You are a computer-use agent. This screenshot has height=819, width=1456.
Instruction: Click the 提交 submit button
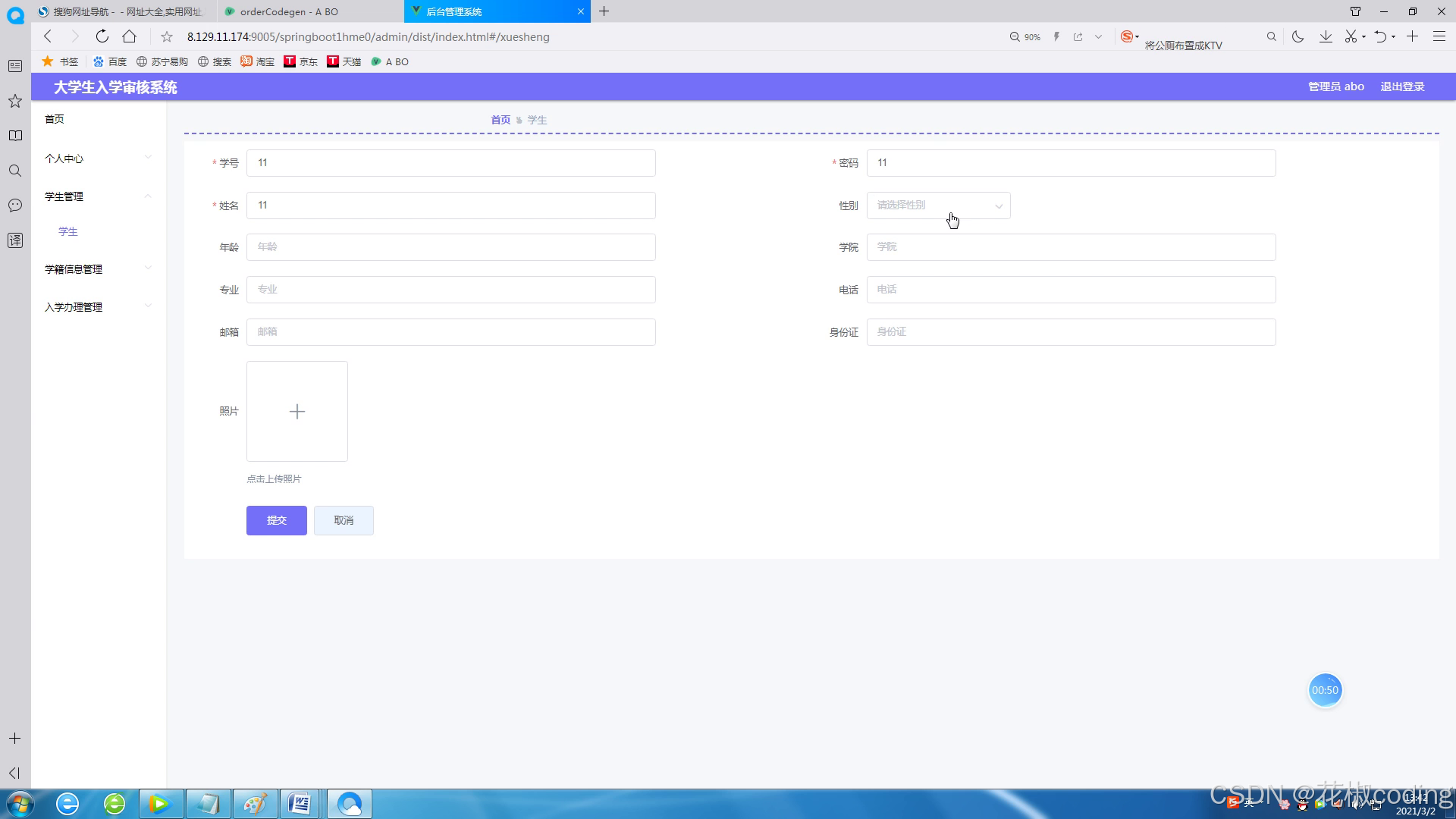276,520
